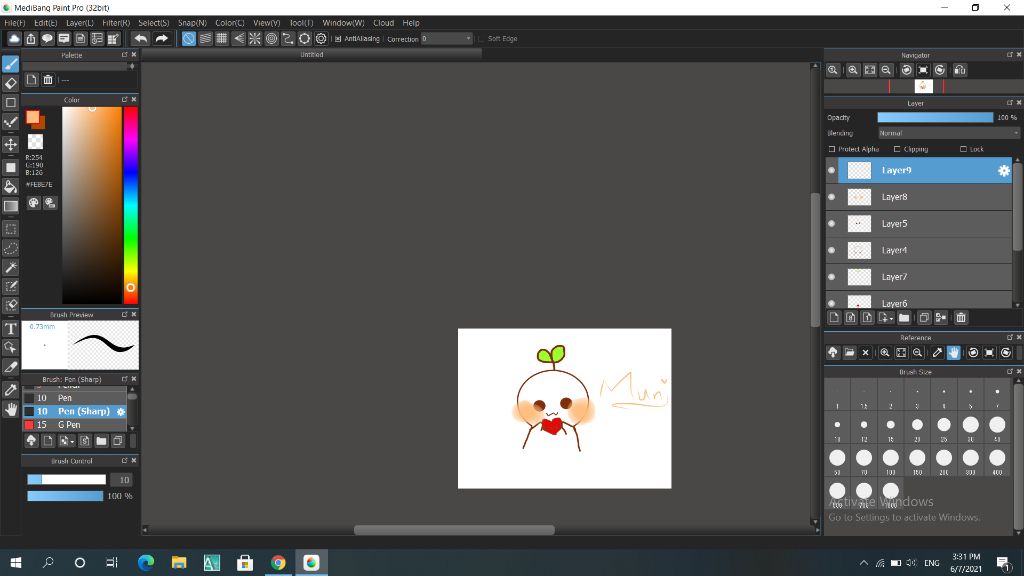Enable the circle snap guide

[272, 39]
